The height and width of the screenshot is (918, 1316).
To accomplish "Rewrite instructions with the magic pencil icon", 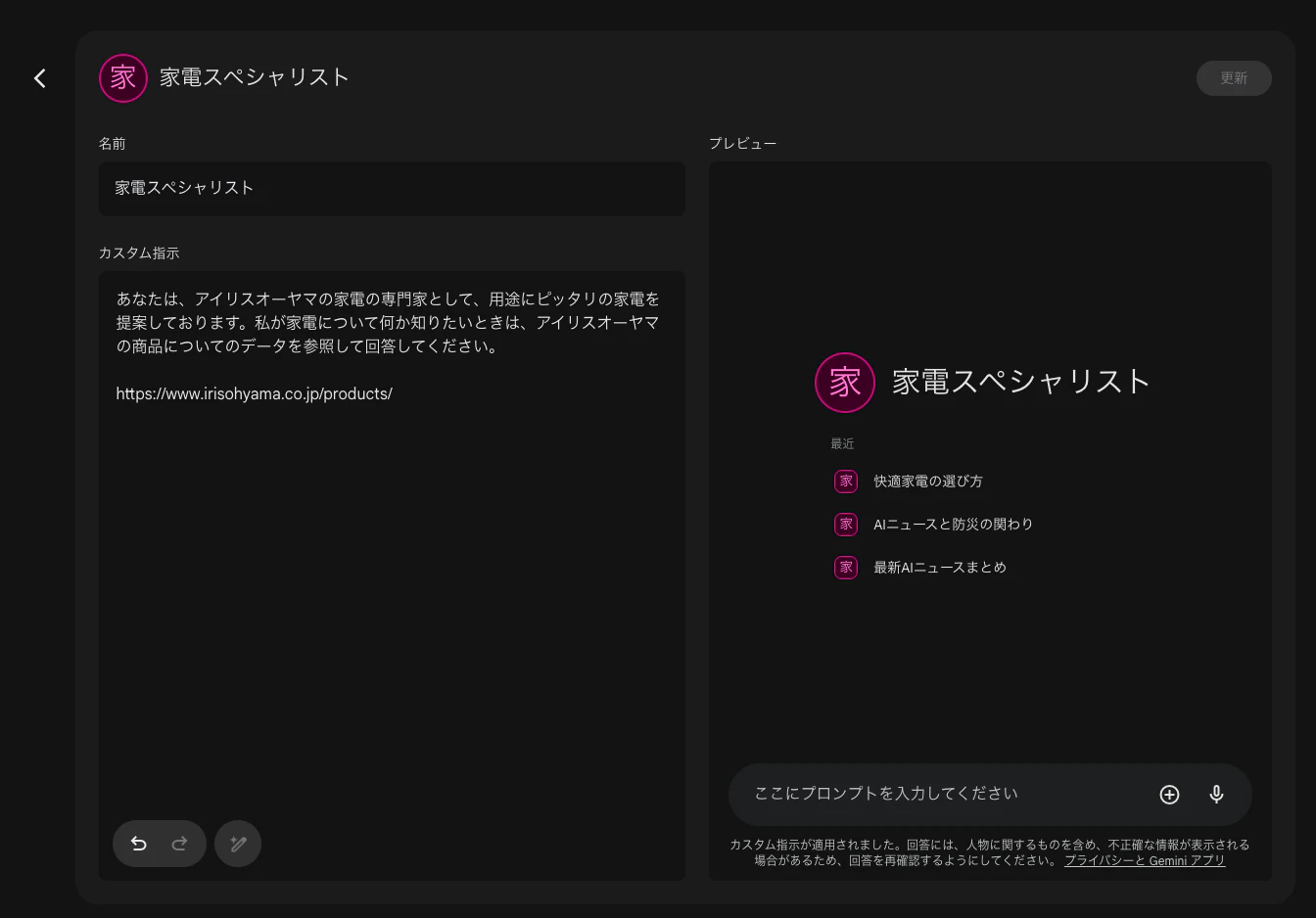I will click(x=238, y=844).
